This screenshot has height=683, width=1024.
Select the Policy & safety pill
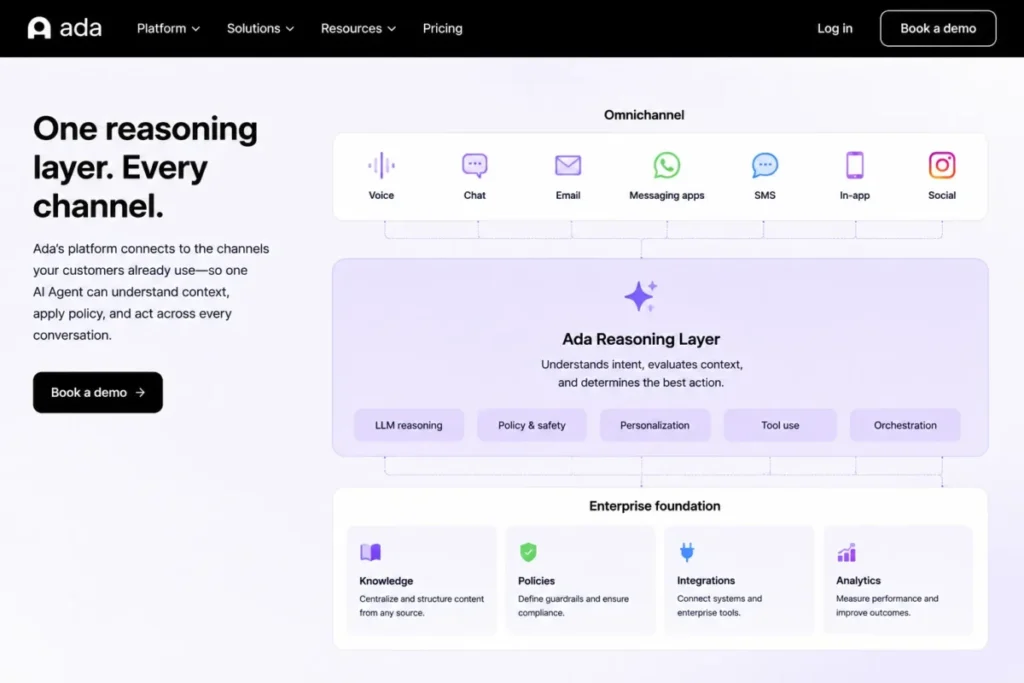click(532, 425)
